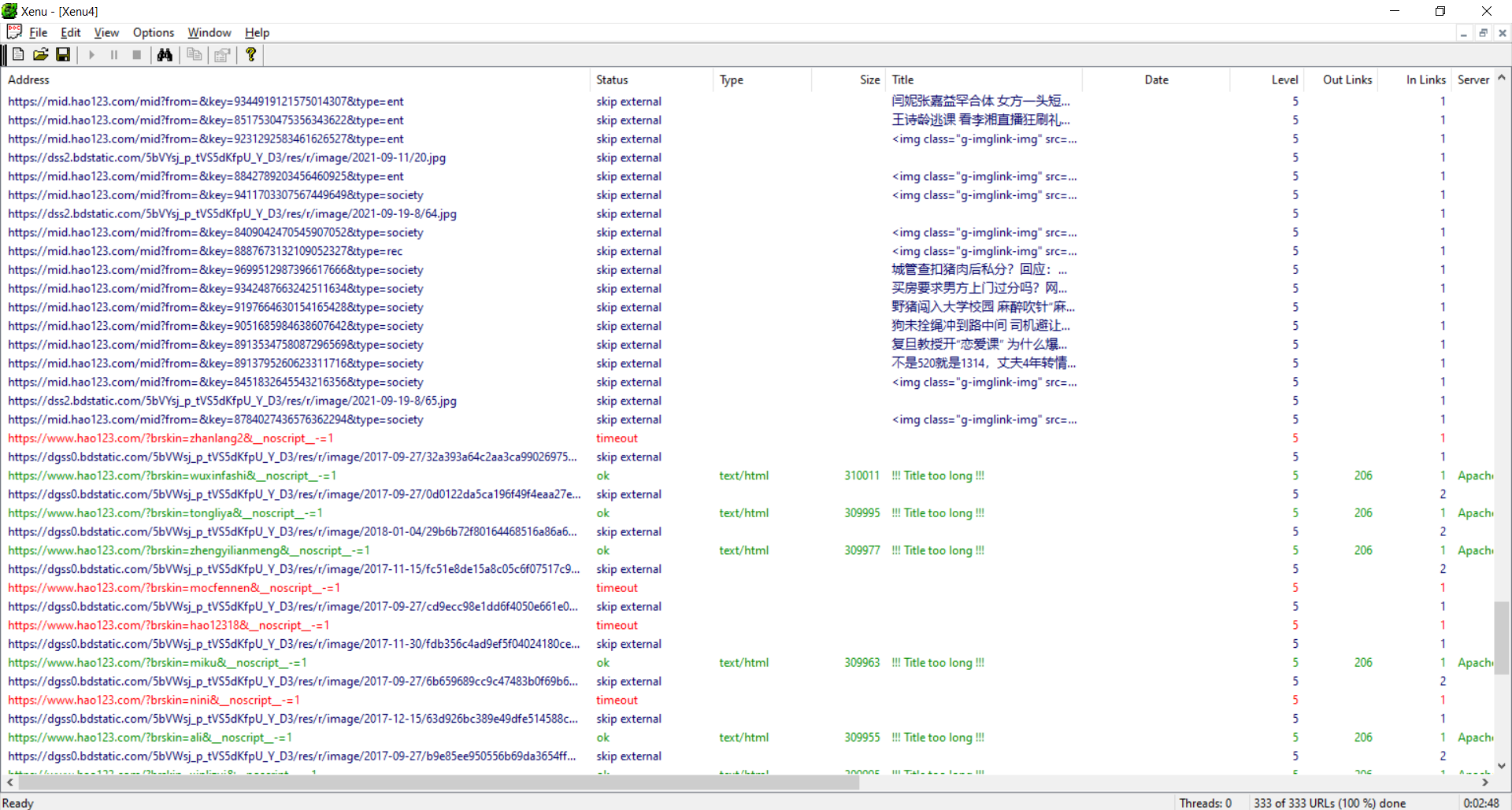The height and width of the screenshot is (810, 1512).
Task: Select the timed-out brskin=nini URL row
Action: point(748,700)
